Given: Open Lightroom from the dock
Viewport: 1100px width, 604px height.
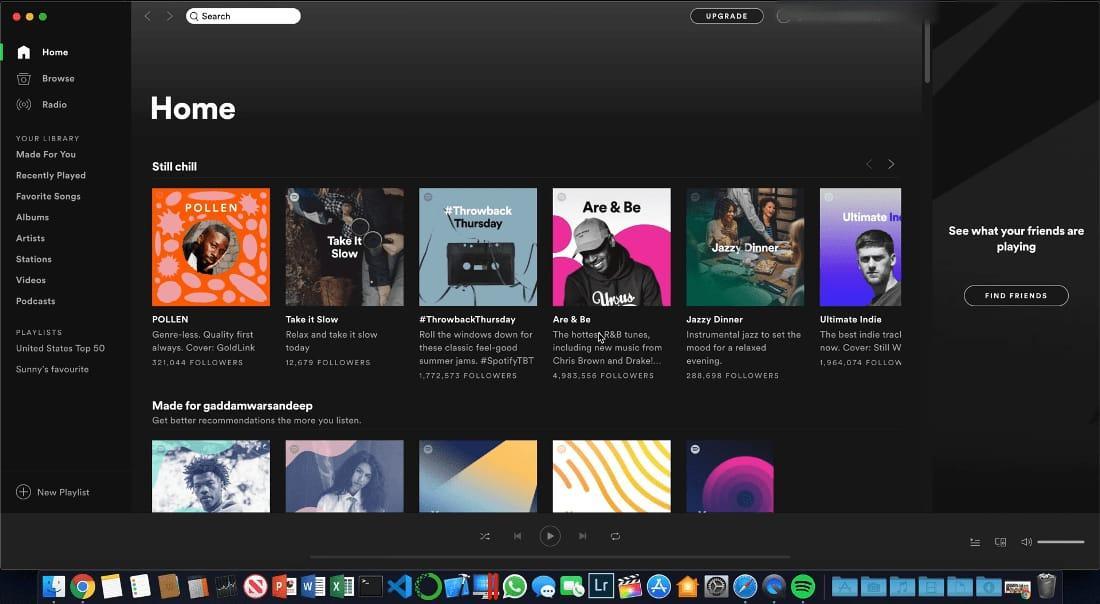Looking at the screenshot, I should tap(601, 586).
